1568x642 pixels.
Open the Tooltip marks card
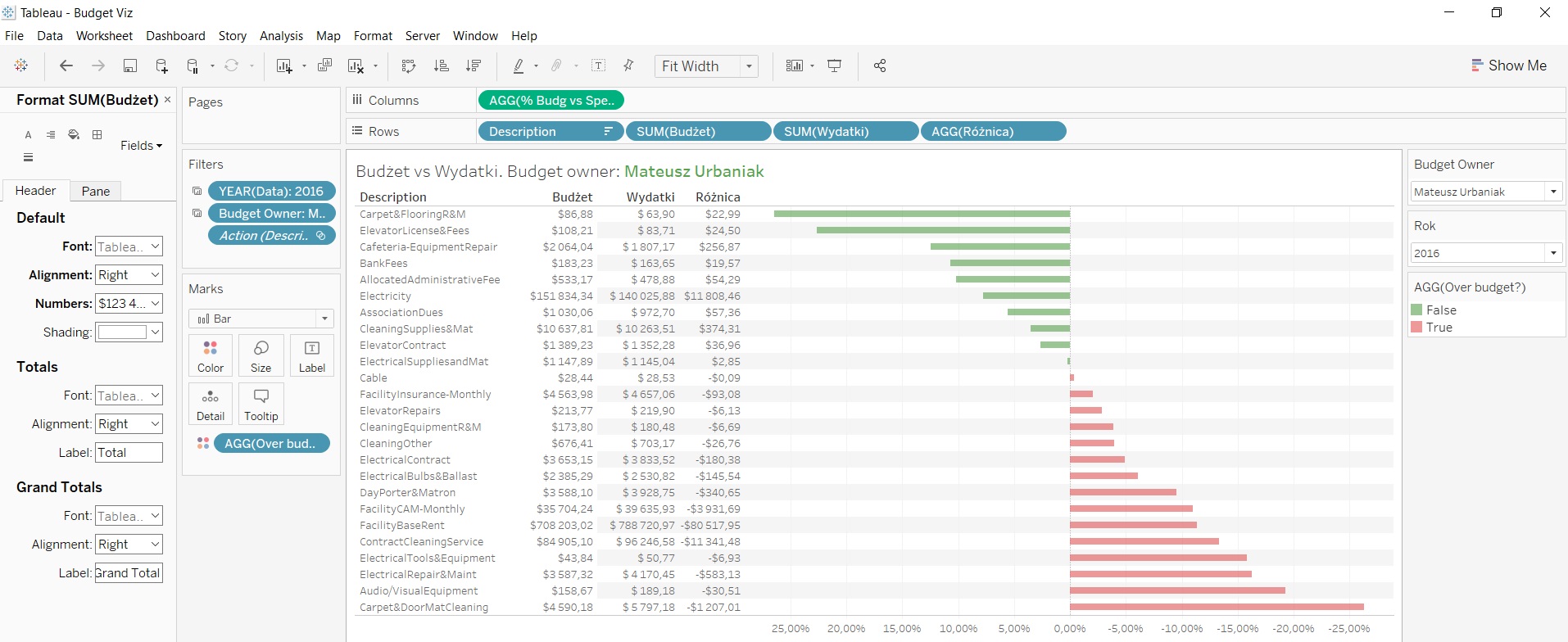click(x=261, y=404)
